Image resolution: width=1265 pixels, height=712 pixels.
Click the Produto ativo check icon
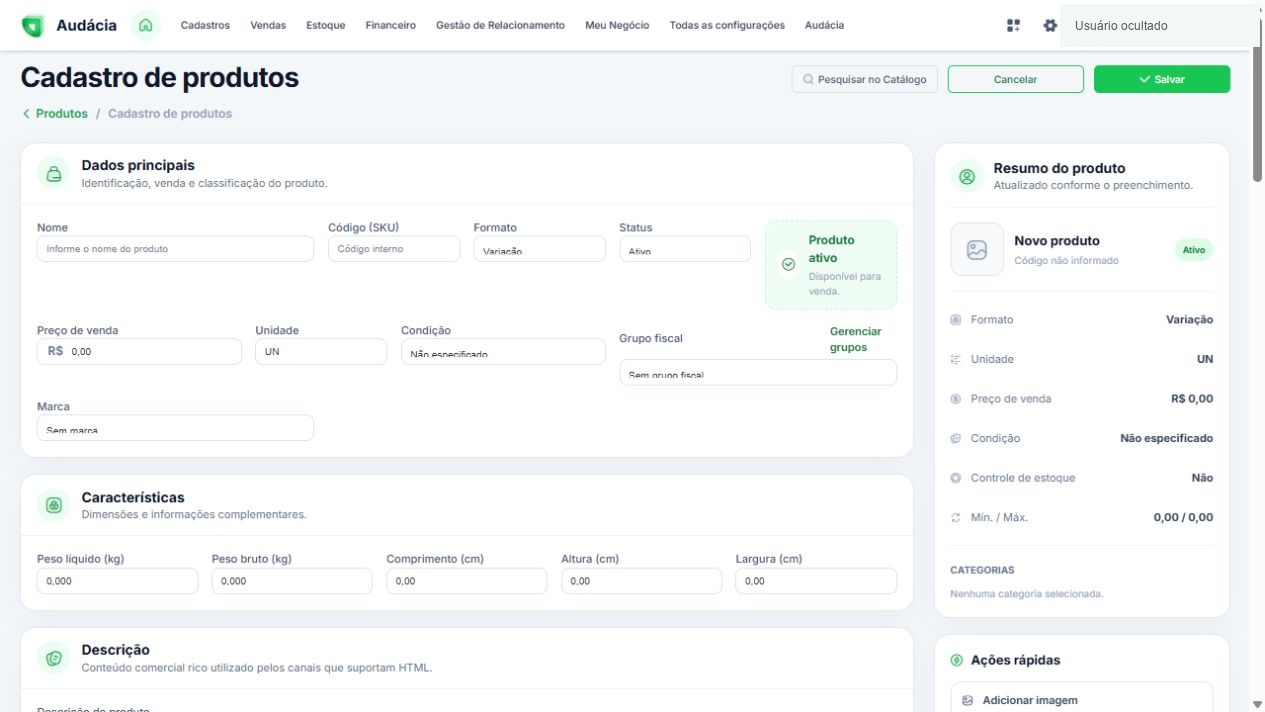tap(788, 264)
